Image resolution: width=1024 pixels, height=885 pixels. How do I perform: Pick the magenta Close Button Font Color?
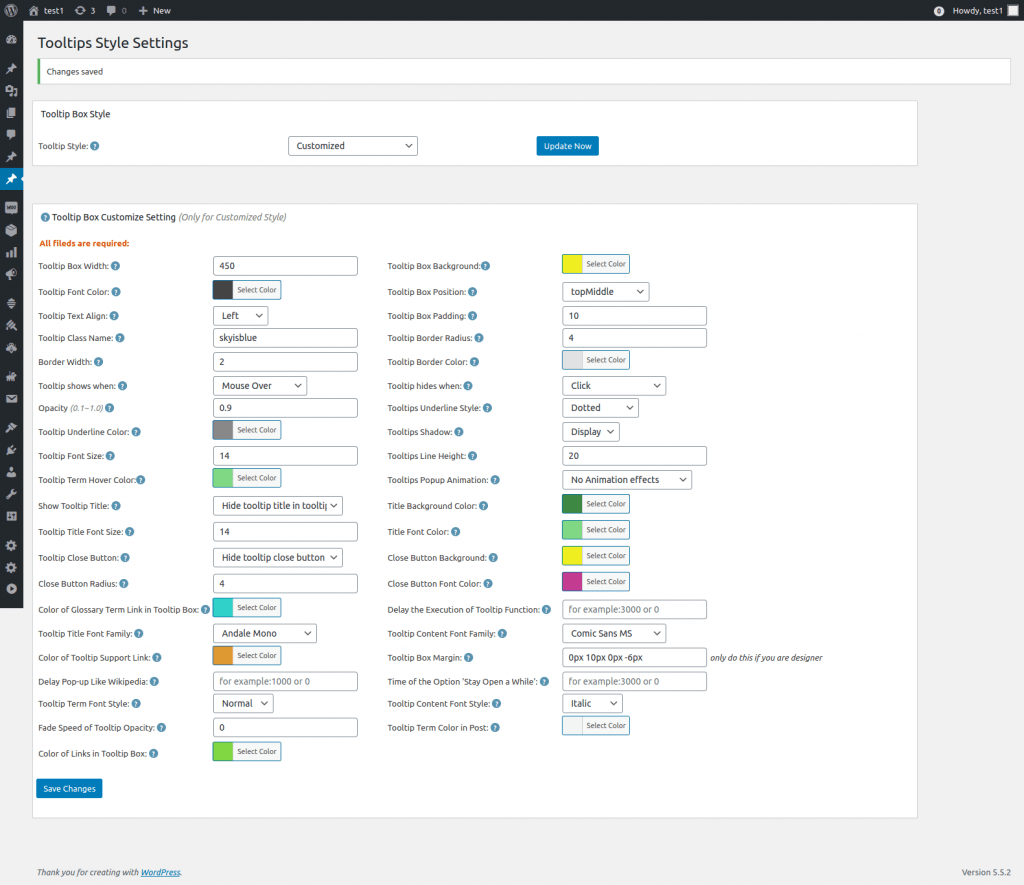[x=572, y=582]
